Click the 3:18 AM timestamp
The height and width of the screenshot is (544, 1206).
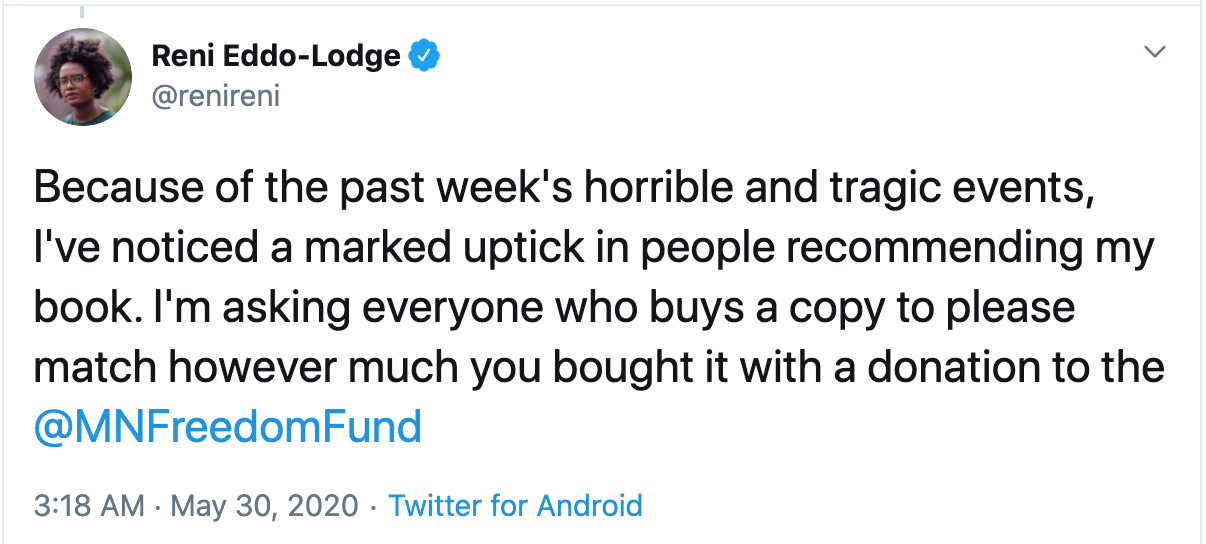click(89, 505)
